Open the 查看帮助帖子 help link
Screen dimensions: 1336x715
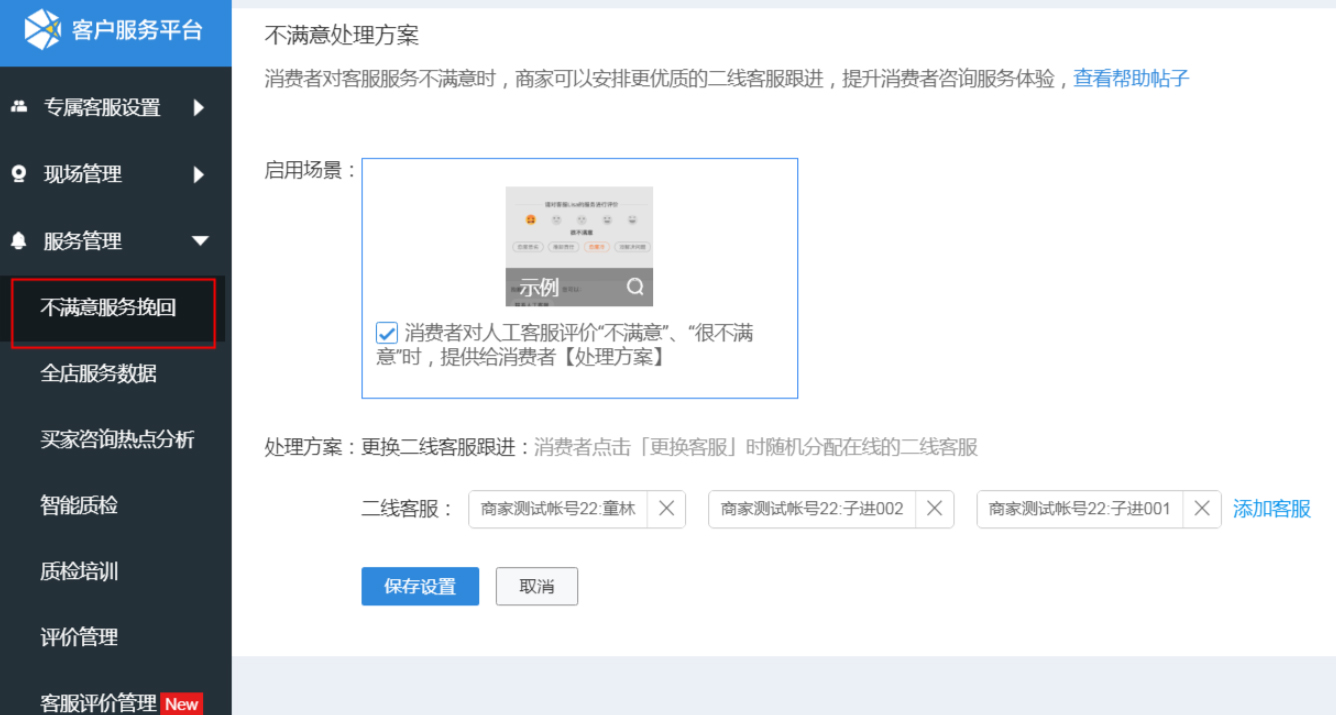[1130, 77]
